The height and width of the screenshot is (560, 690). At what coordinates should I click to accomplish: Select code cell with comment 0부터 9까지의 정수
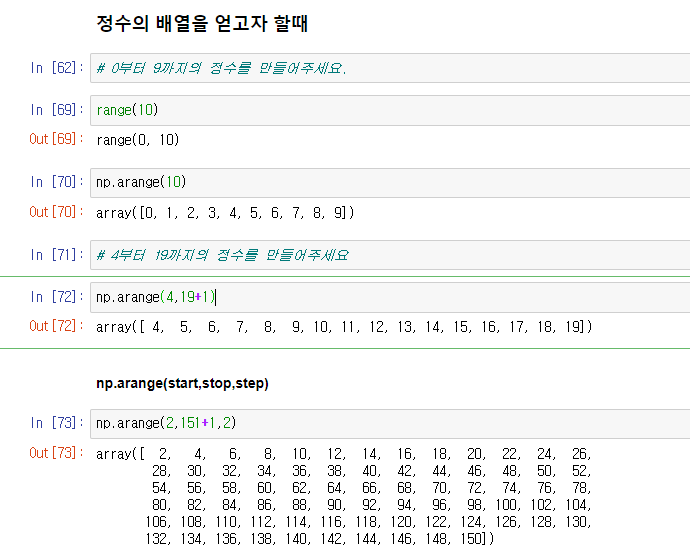[x=390, y=68]
